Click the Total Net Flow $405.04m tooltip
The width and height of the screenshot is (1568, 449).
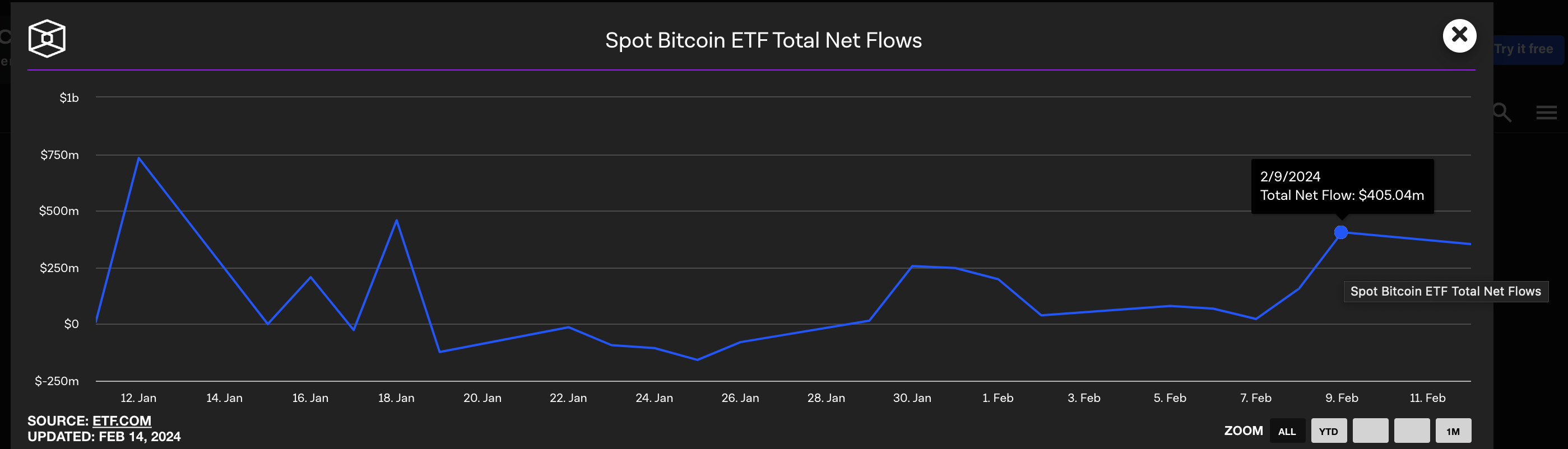point(1342,186)
